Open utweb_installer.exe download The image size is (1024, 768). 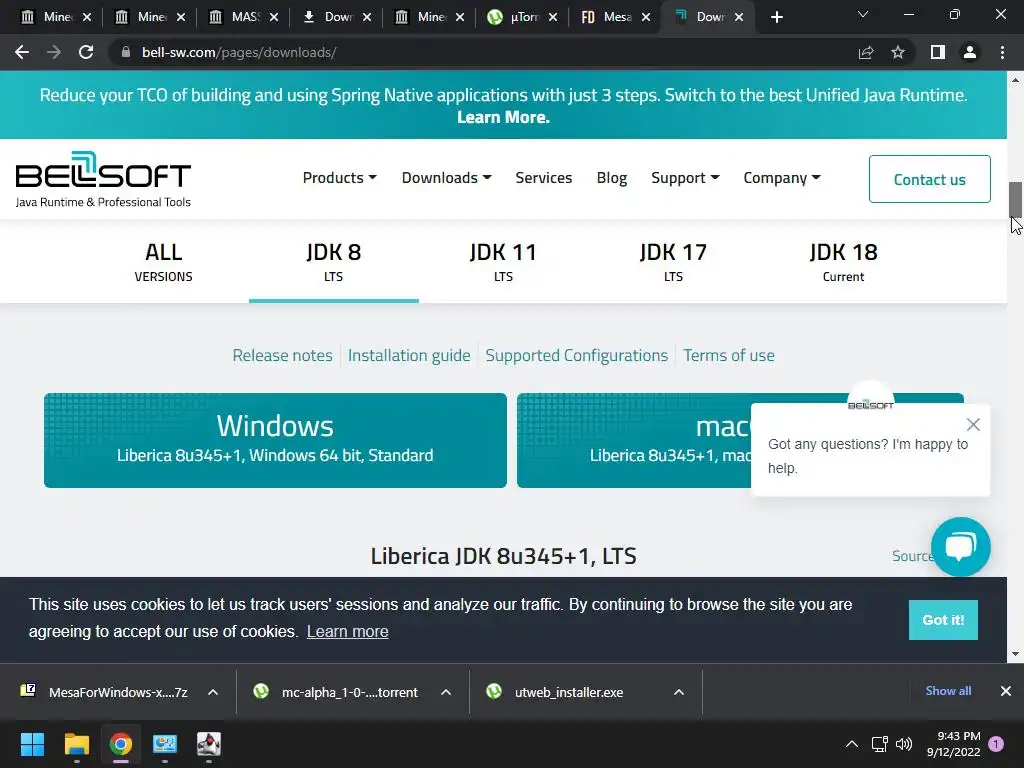[x=556, y=692]
